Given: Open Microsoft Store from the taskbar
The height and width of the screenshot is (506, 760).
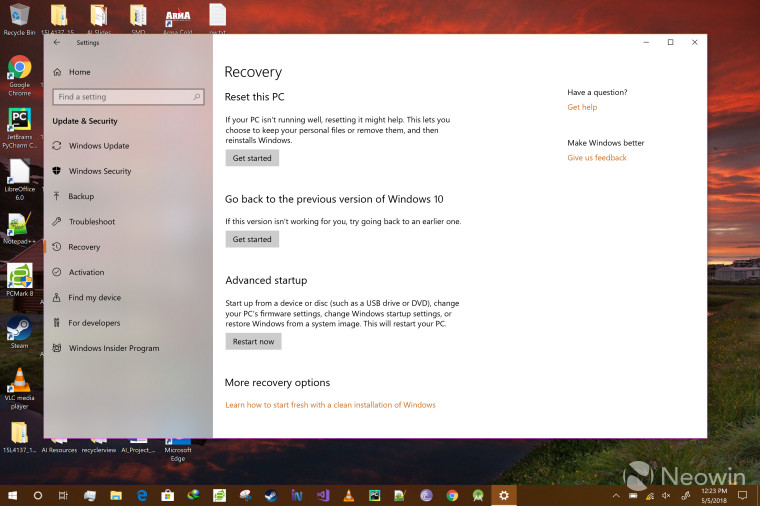Looking at the screenshot, I should (x=168, y=495).
